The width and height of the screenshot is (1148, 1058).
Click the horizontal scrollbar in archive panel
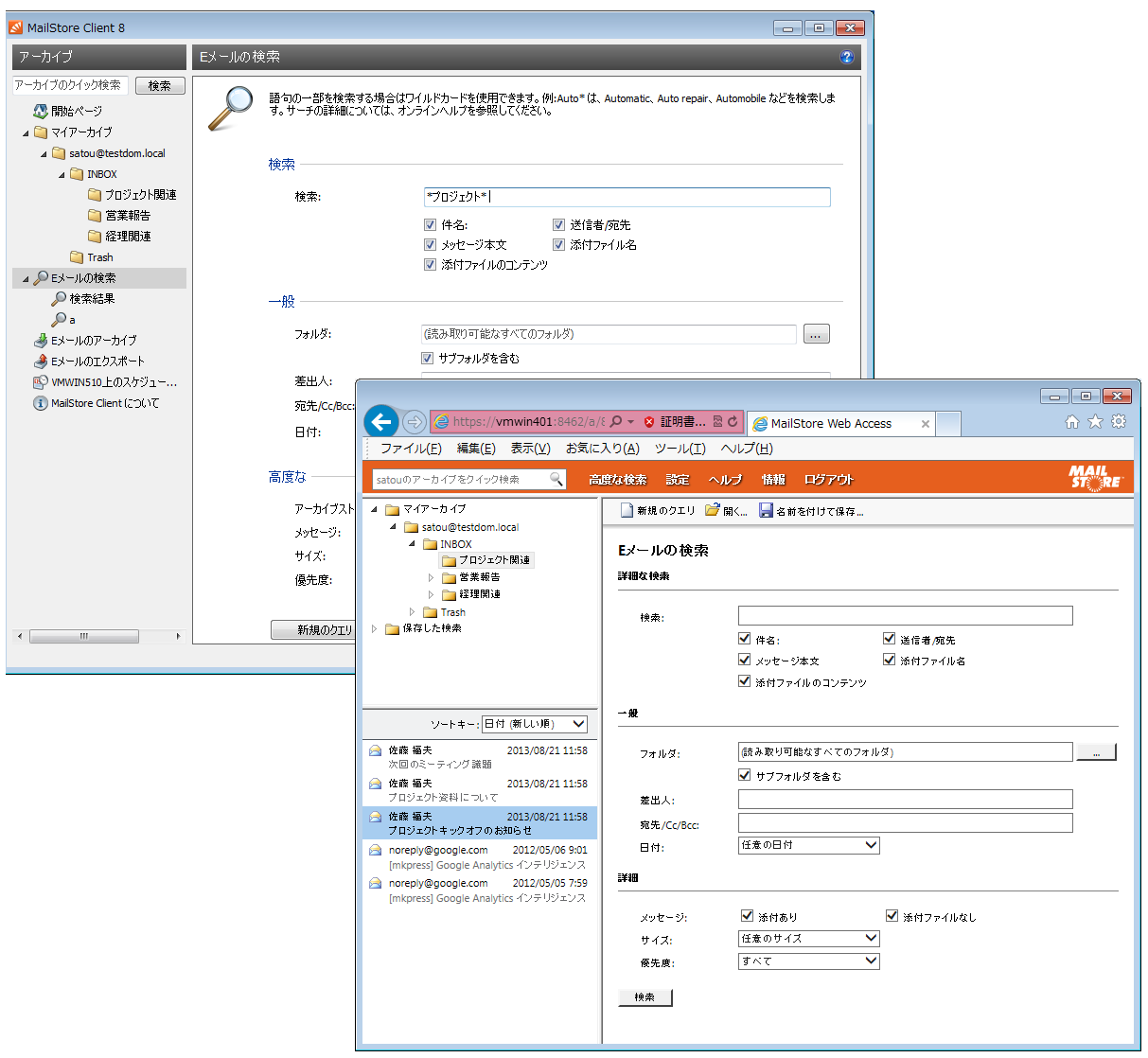point(84,636)
